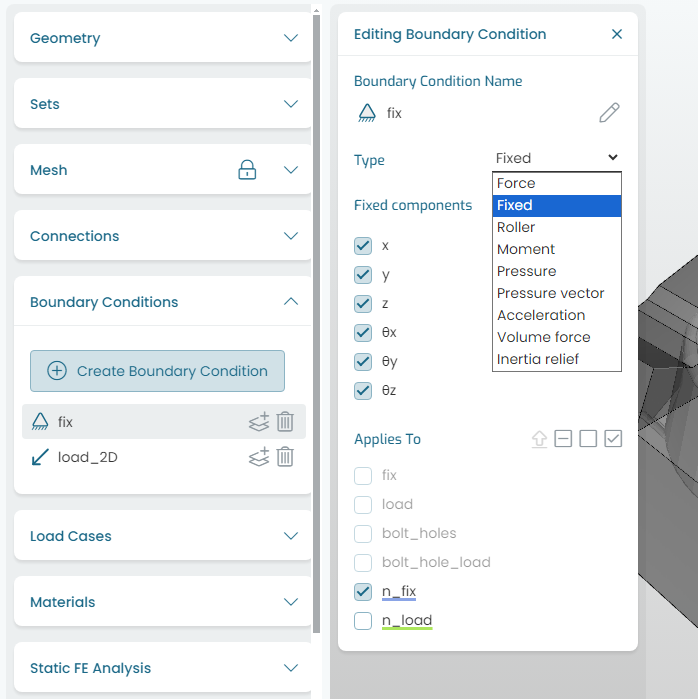Click the fix triangle icon in the list

[x=40, y=421]
